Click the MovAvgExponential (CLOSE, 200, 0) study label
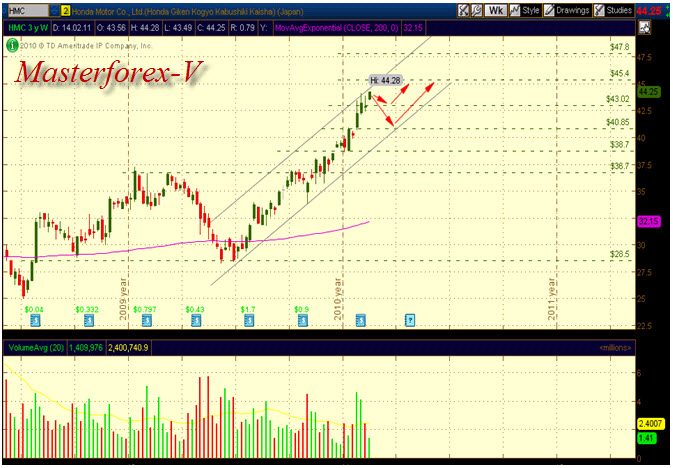Screen dimensions: 673x468 pyautogui.click(x=336, y=28)
